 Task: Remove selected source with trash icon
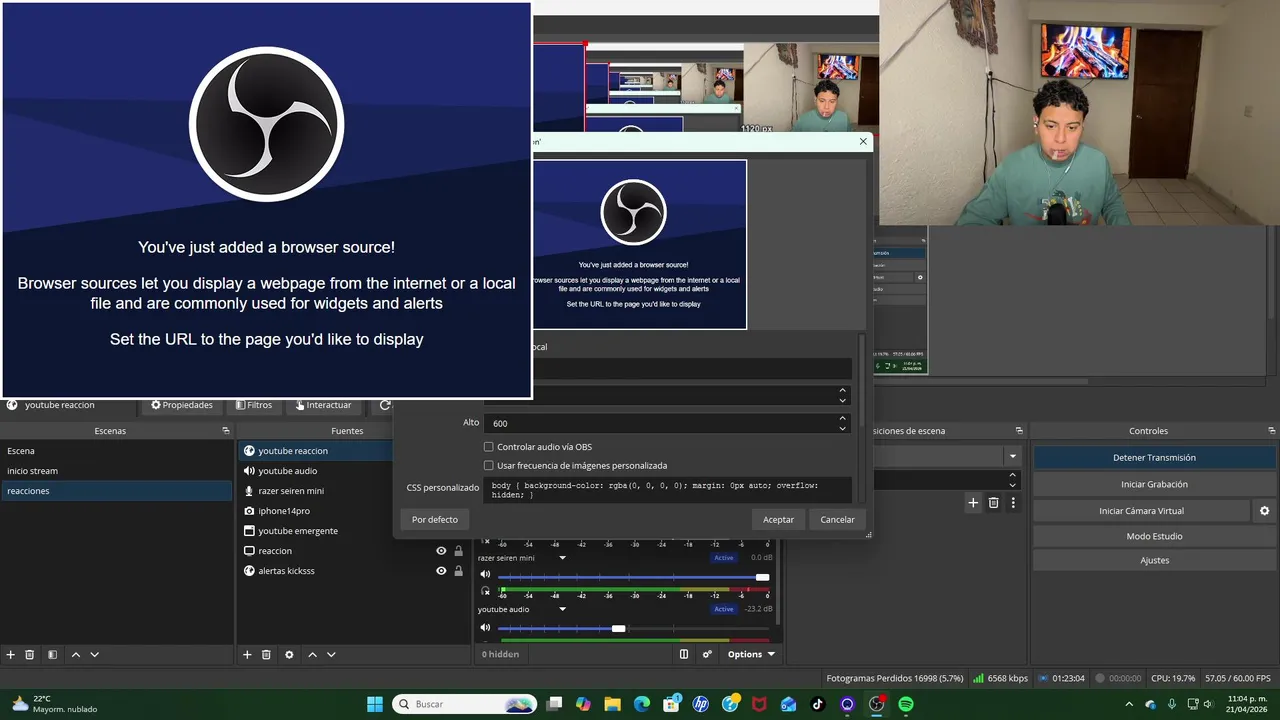point(266,654)
